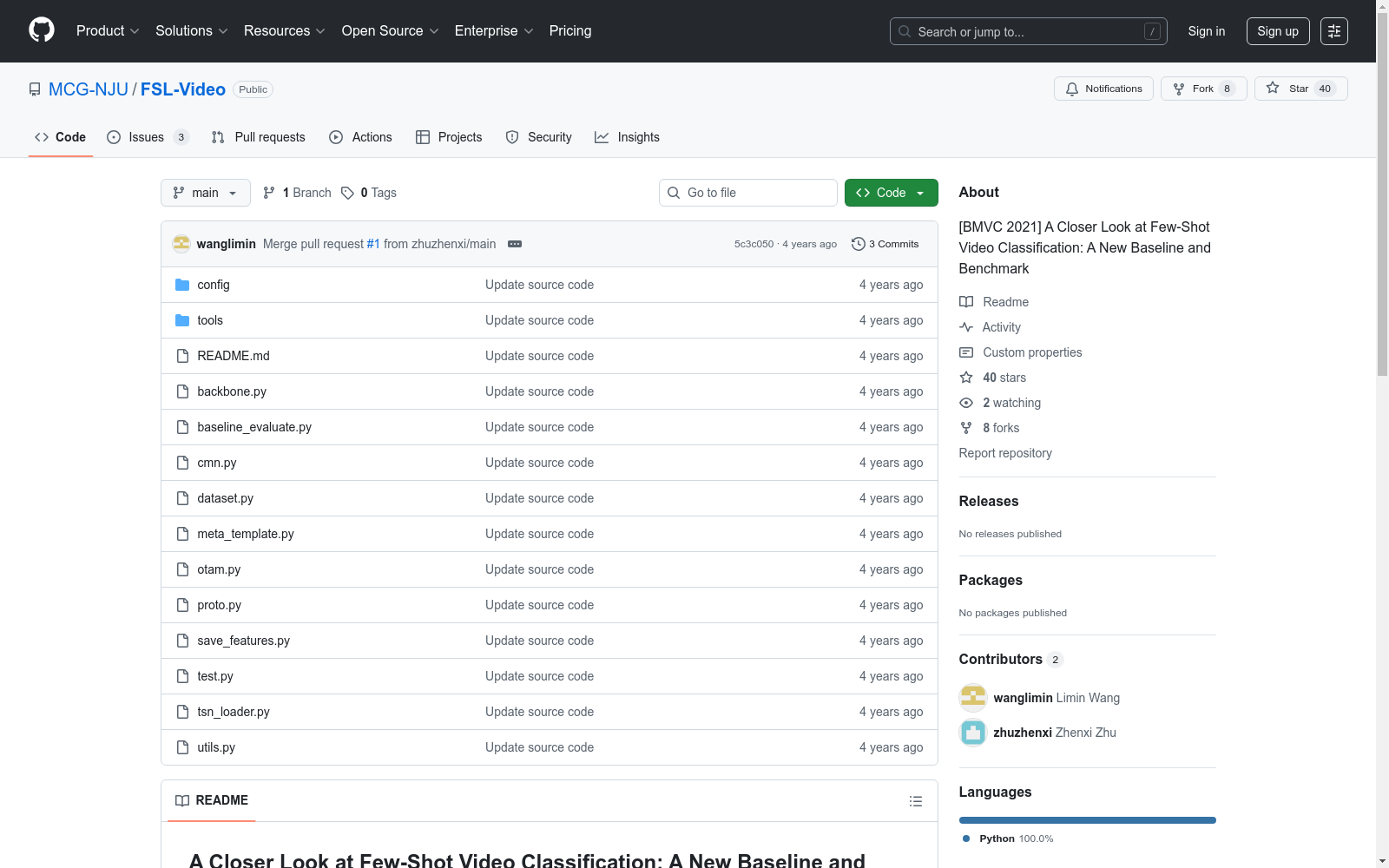Click the Readme book icon in About
The width and height of the screenshot is (1389, 868).
(x=966, y=302)
